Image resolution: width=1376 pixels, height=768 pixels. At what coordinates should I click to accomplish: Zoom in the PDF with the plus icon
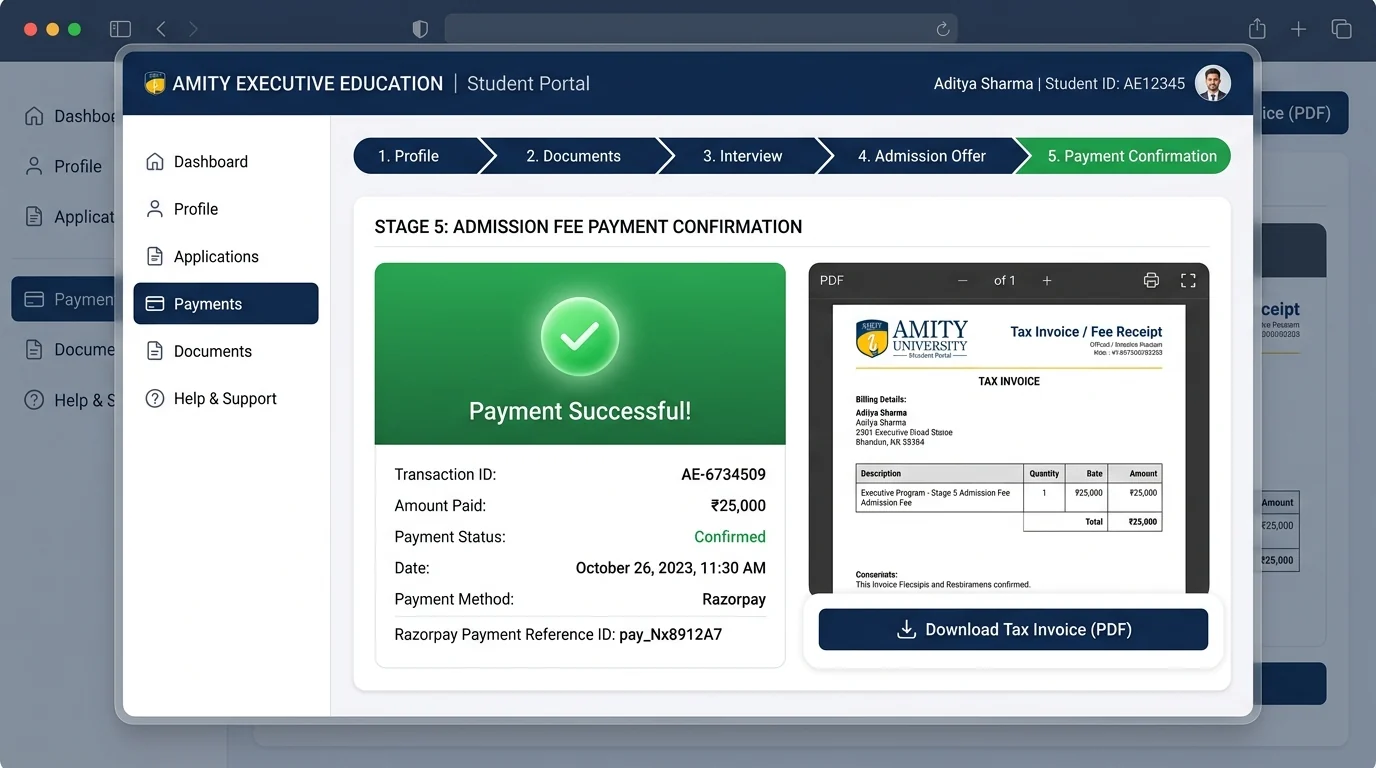point(1047,281)
